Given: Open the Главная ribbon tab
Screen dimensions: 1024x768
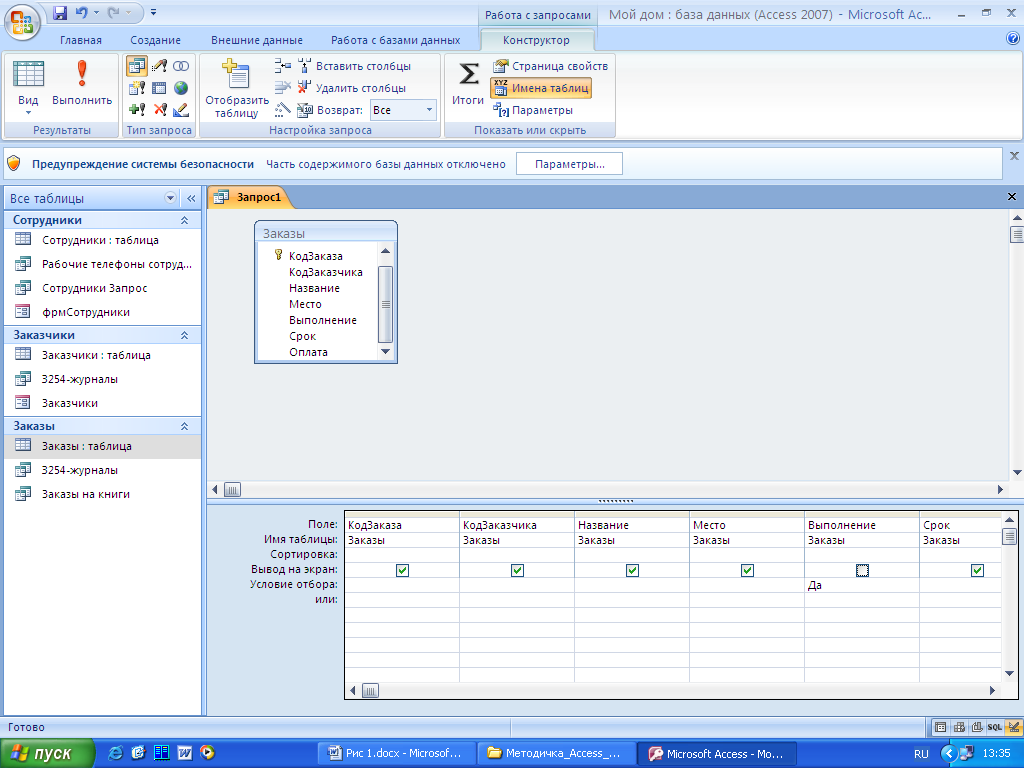Looking at the screenshot, I should [81, 40].
